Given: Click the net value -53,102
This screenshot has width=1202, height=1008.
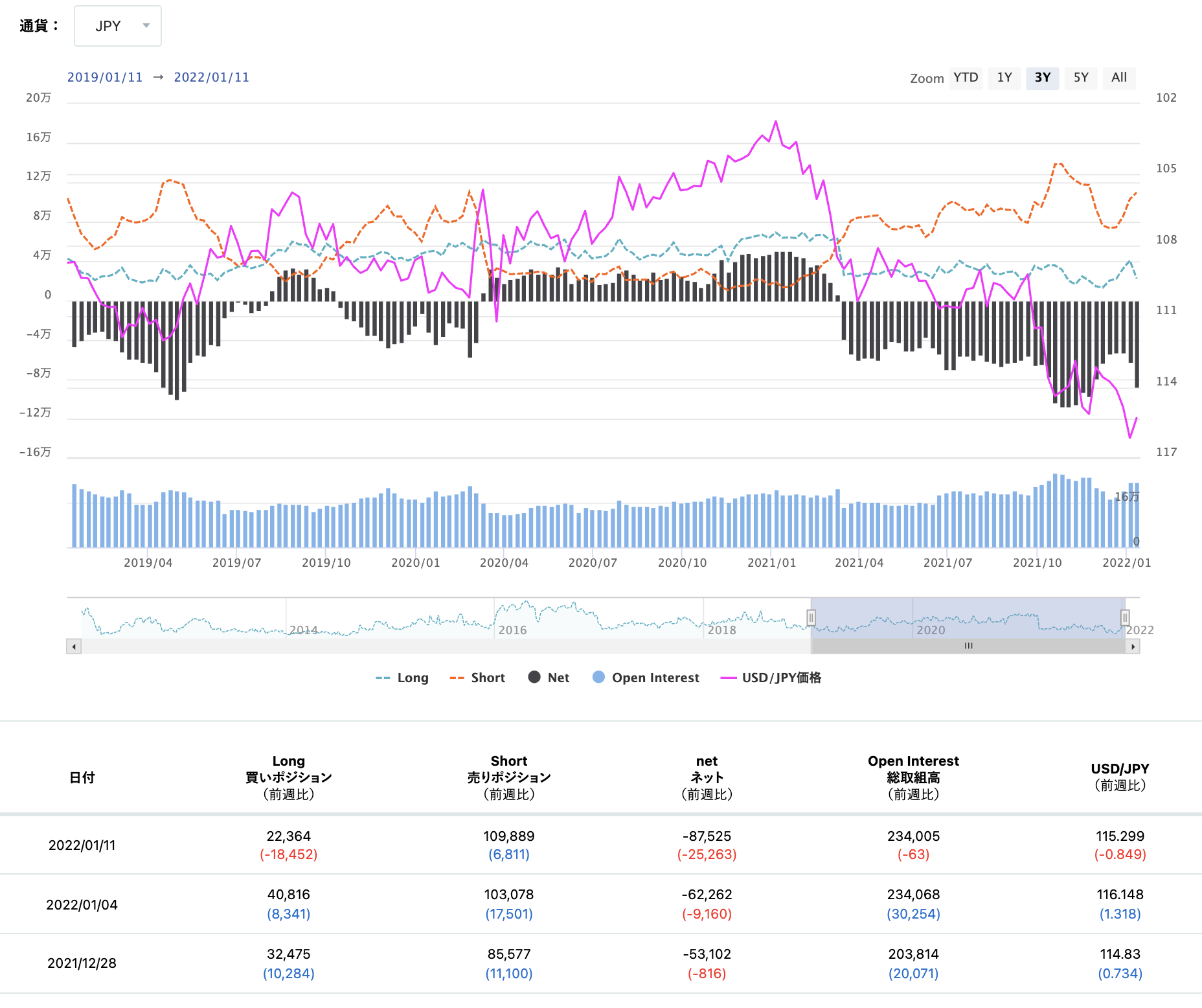Looking at the screenshot, I should pyautogui.click(x=707, y=954).
